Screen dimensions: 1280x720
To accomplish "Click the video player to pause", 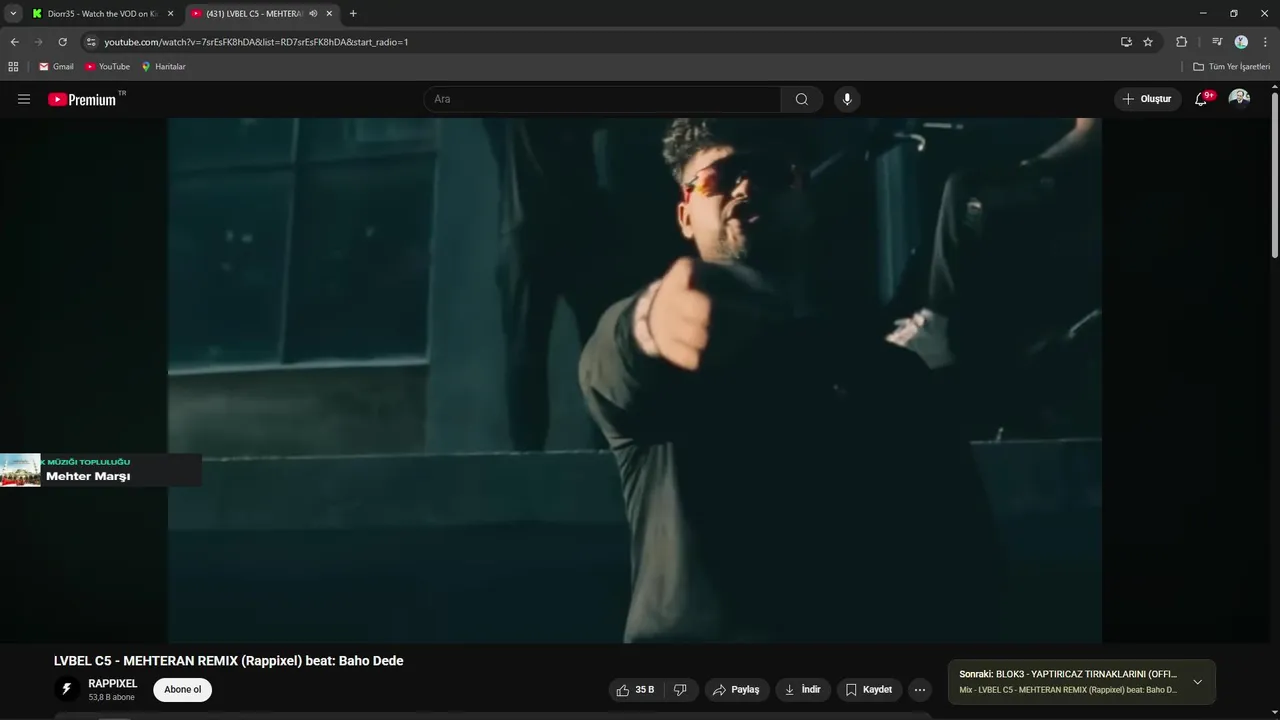I will tap(634, 380).
